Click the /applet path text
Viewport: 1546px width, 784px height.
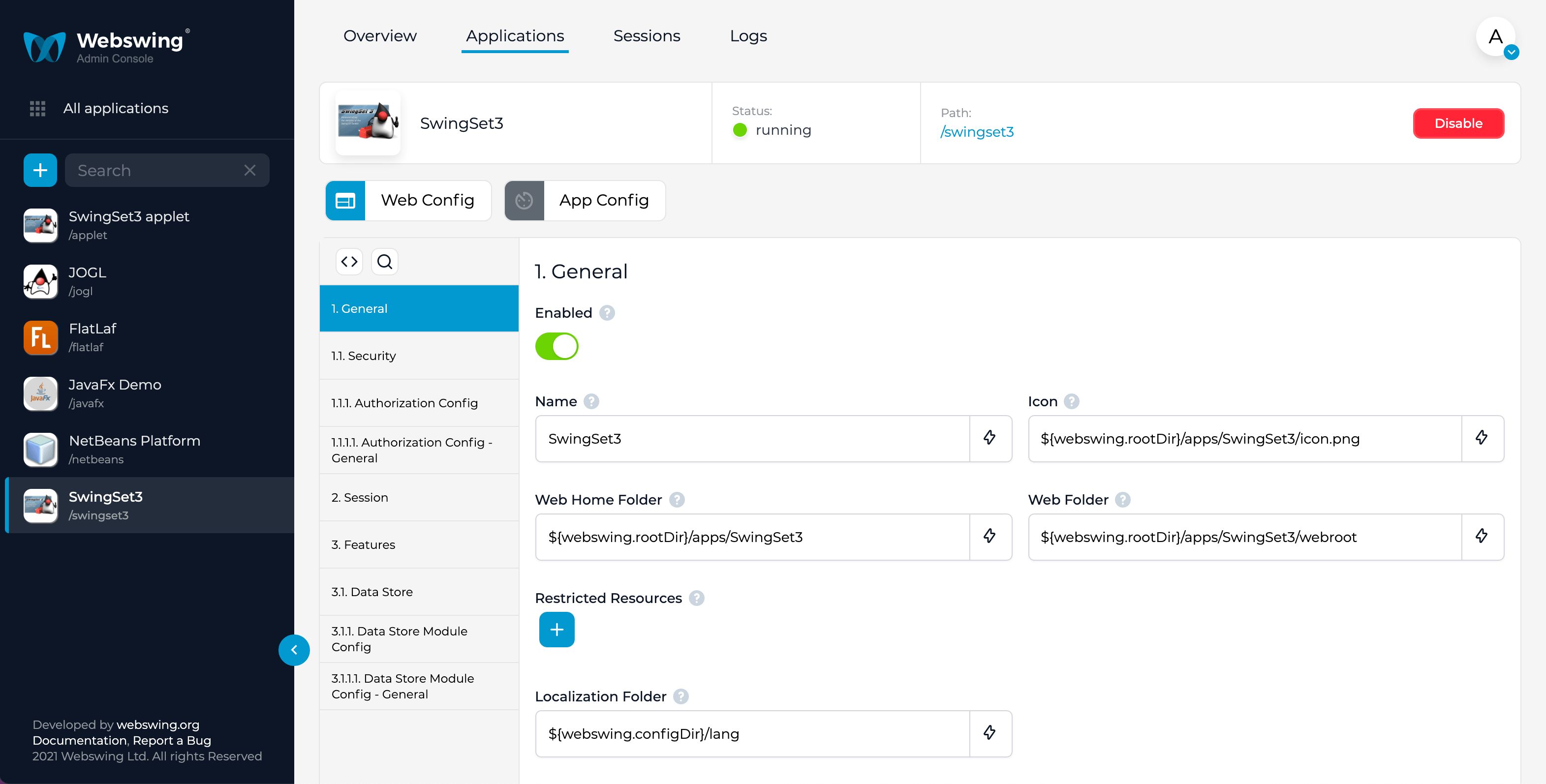[x=88, y=235]
